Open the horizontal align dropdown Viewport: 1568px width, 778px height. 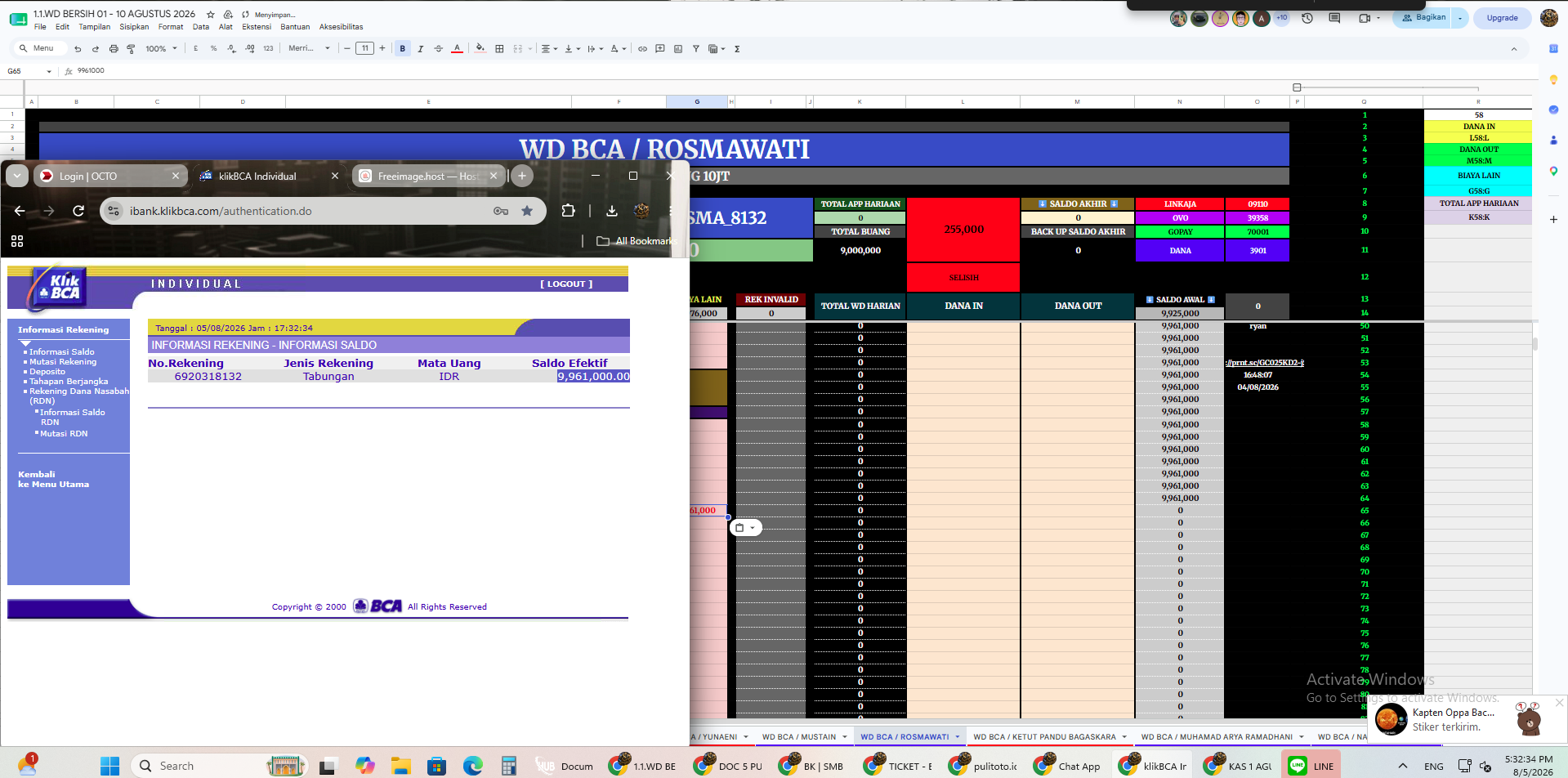point(550,49)
